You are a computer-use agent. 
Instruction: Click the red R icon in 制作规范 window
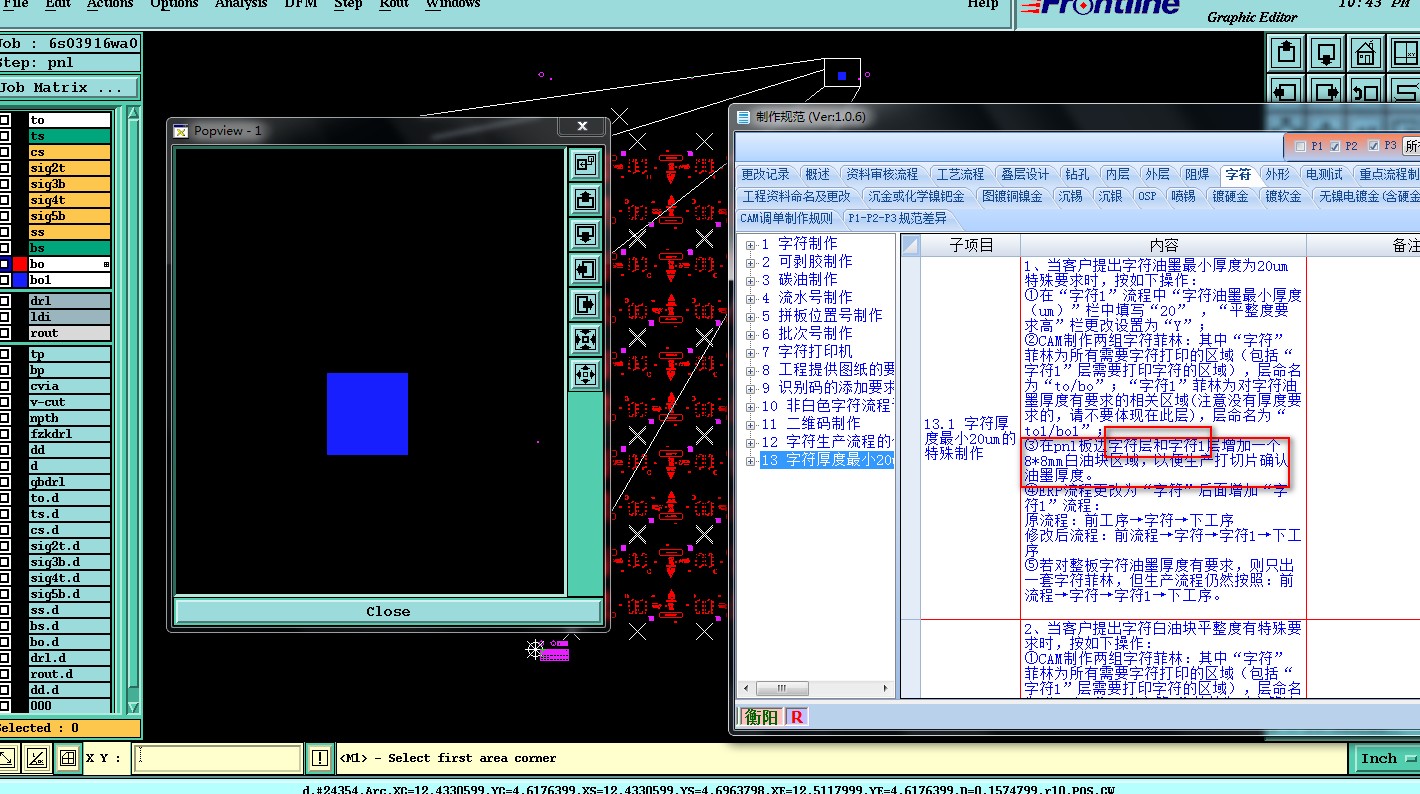(x=797, y=717)
